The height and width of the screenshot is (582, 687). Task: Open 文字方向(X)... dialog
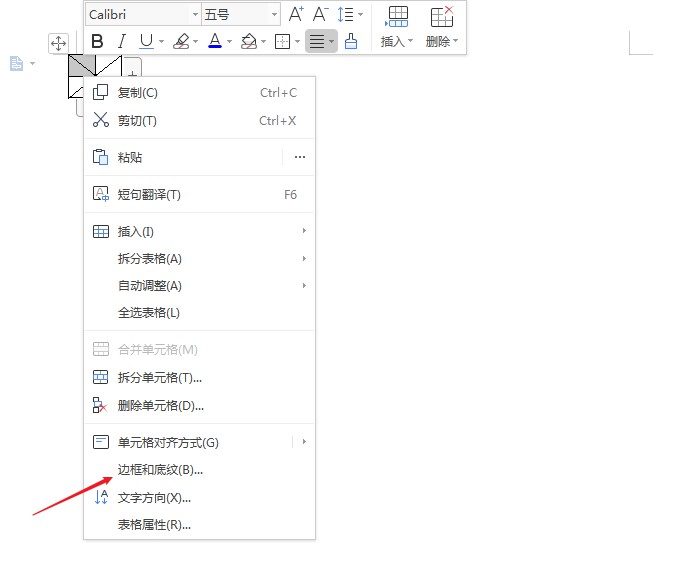click(199, 498)
